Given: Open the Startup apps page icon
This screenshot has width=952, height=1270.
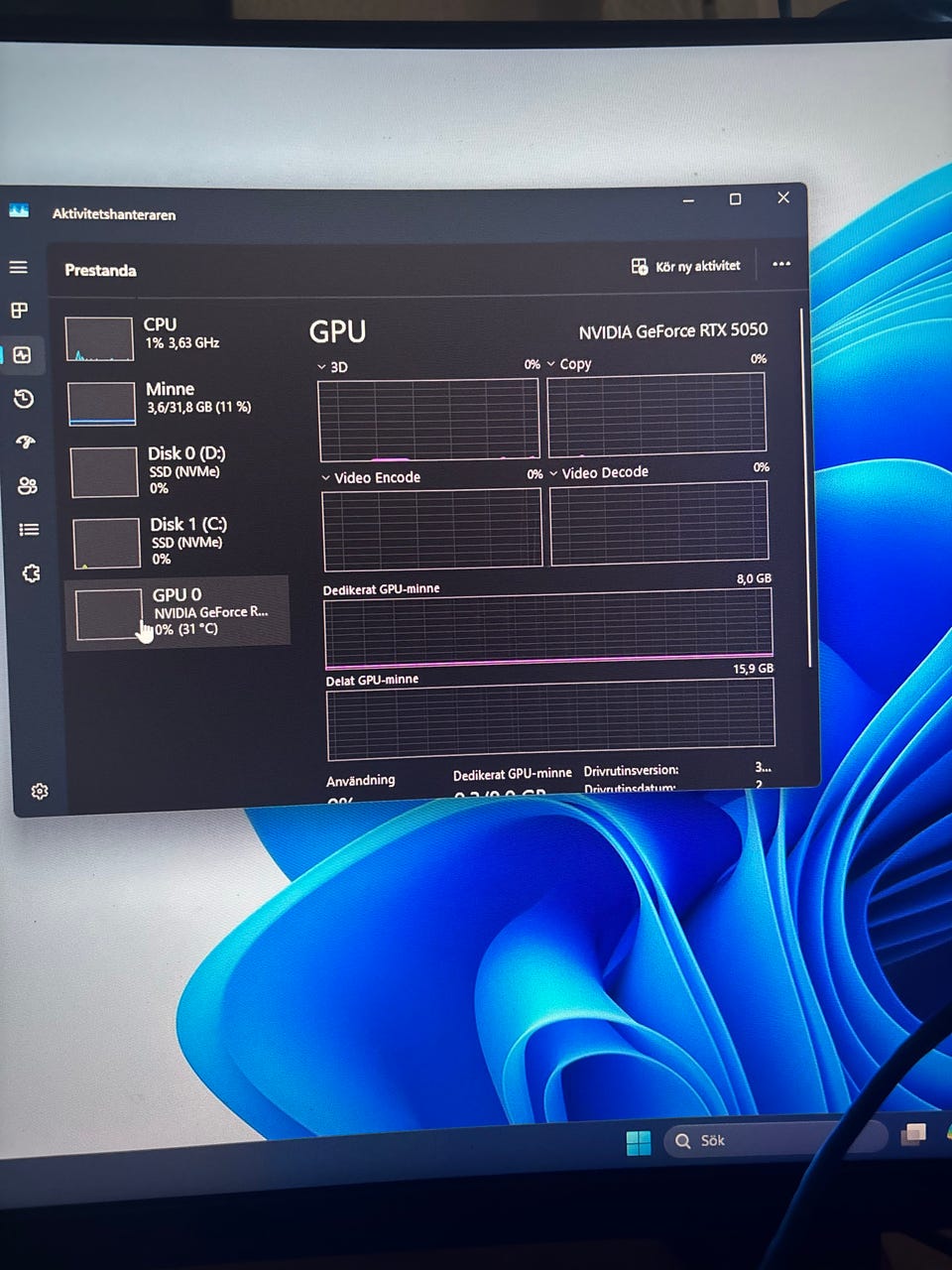Looking at the screenshot, I should pos(26,443).
